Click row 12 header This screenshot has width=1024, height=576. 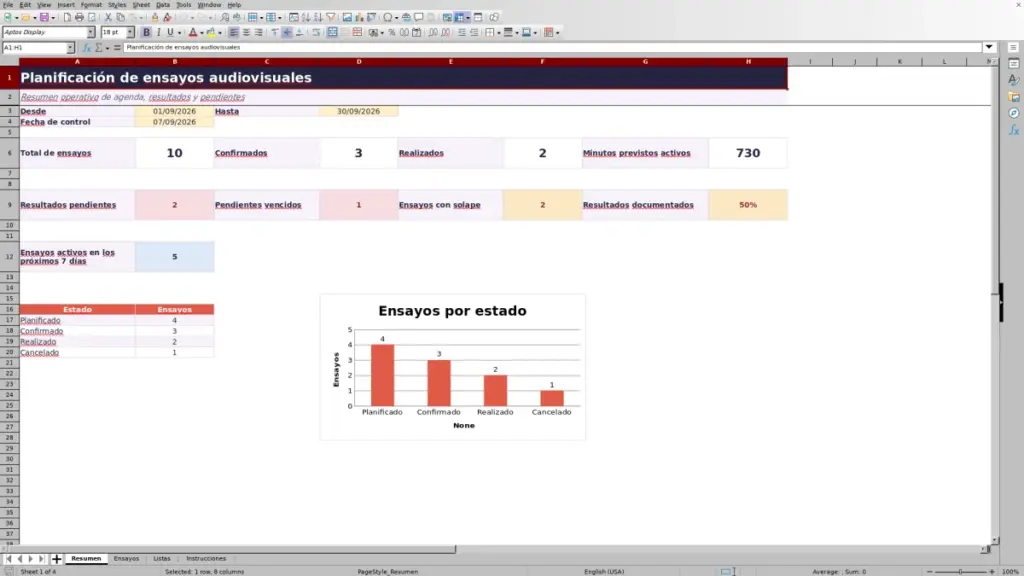point(9,257)
